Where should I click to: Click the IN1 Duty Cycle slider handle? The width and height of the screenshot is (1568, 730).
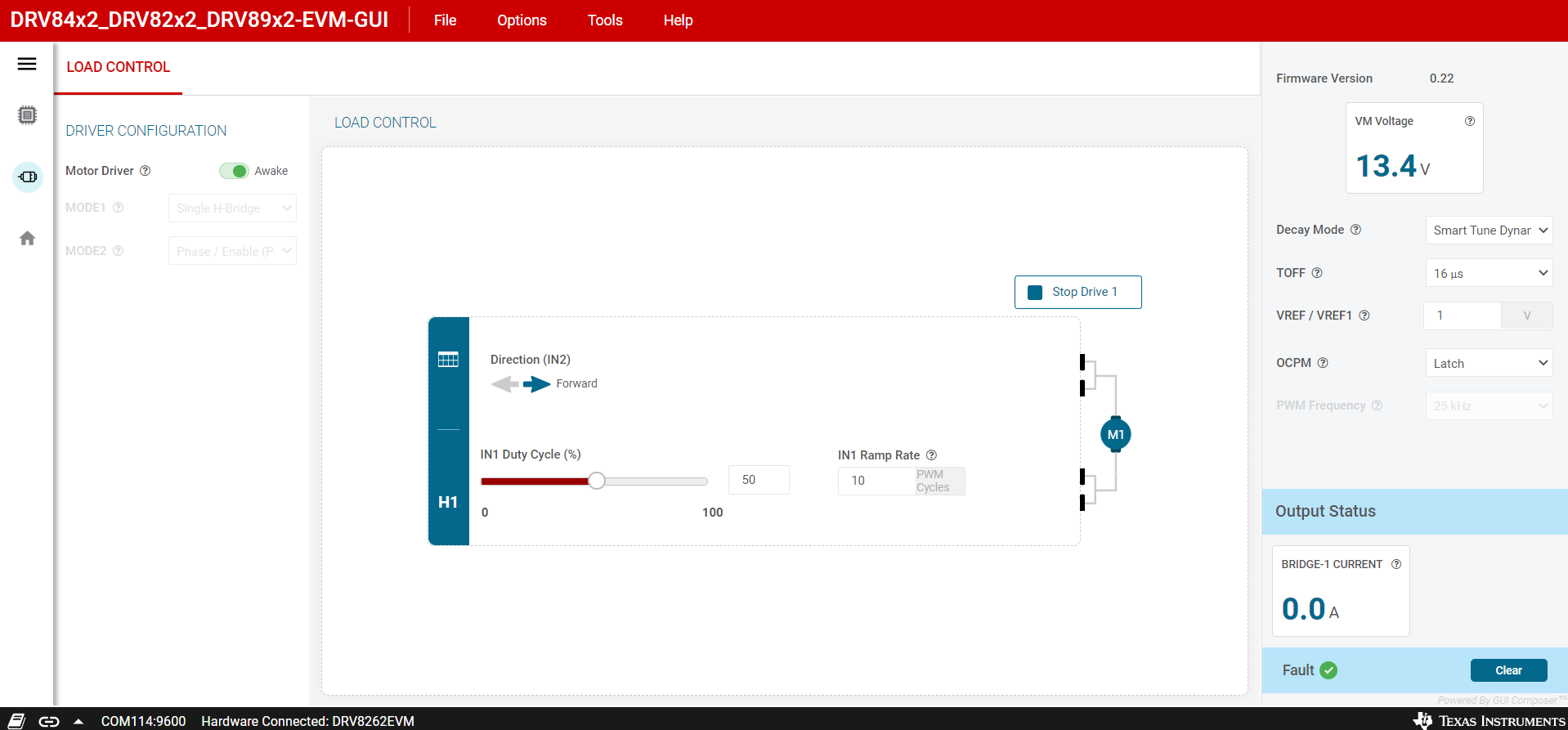[x=597, y=481]
